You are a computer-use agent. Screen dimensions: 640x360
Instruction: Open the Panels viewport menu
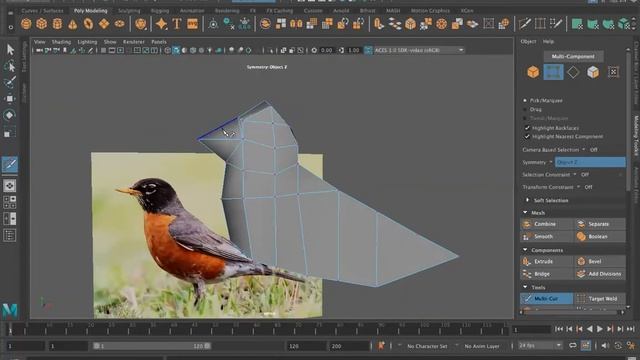click(159, 42)
